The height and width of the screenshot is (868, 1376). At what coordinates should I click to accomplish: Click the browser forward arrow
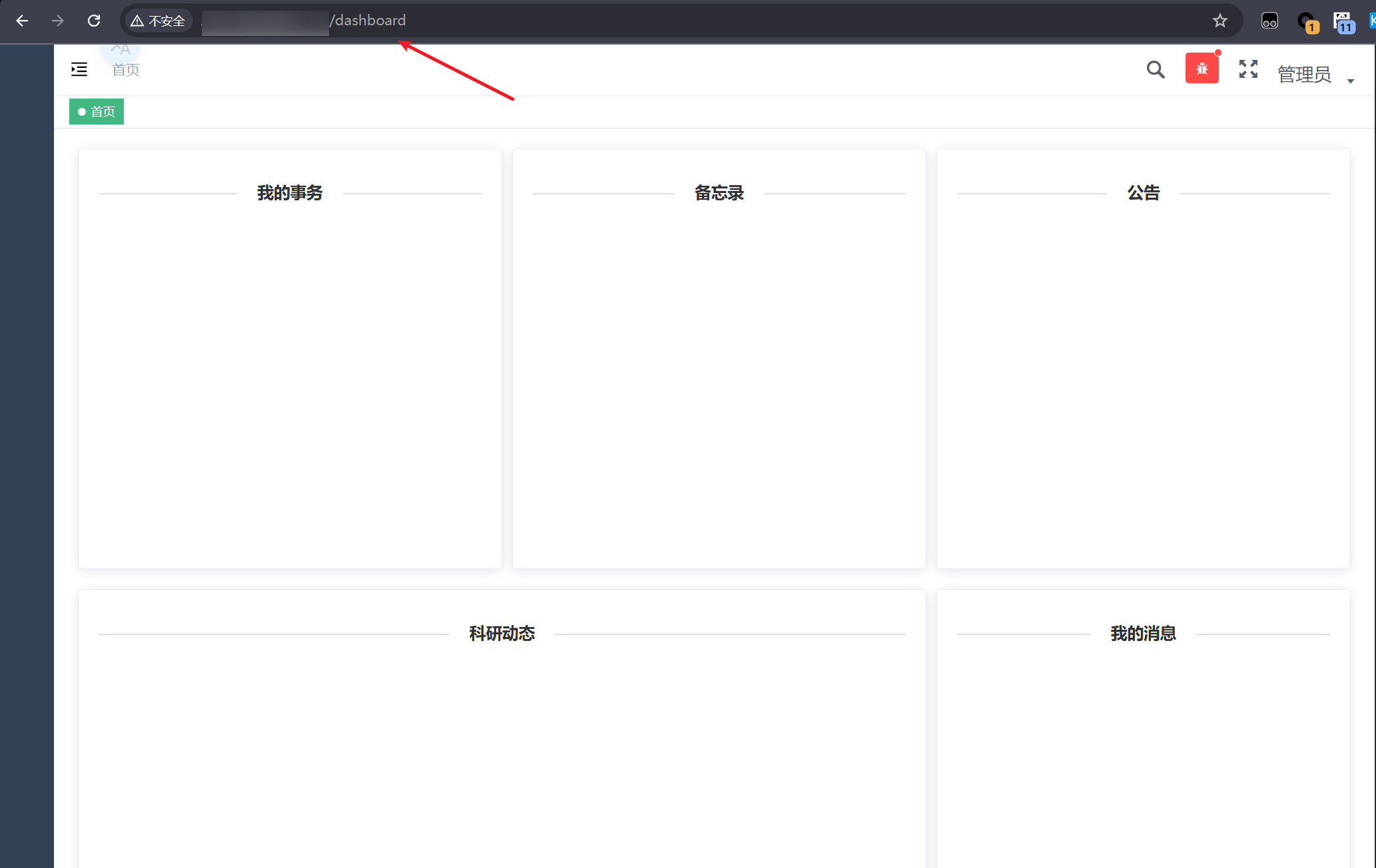click(x=58, y=21)
